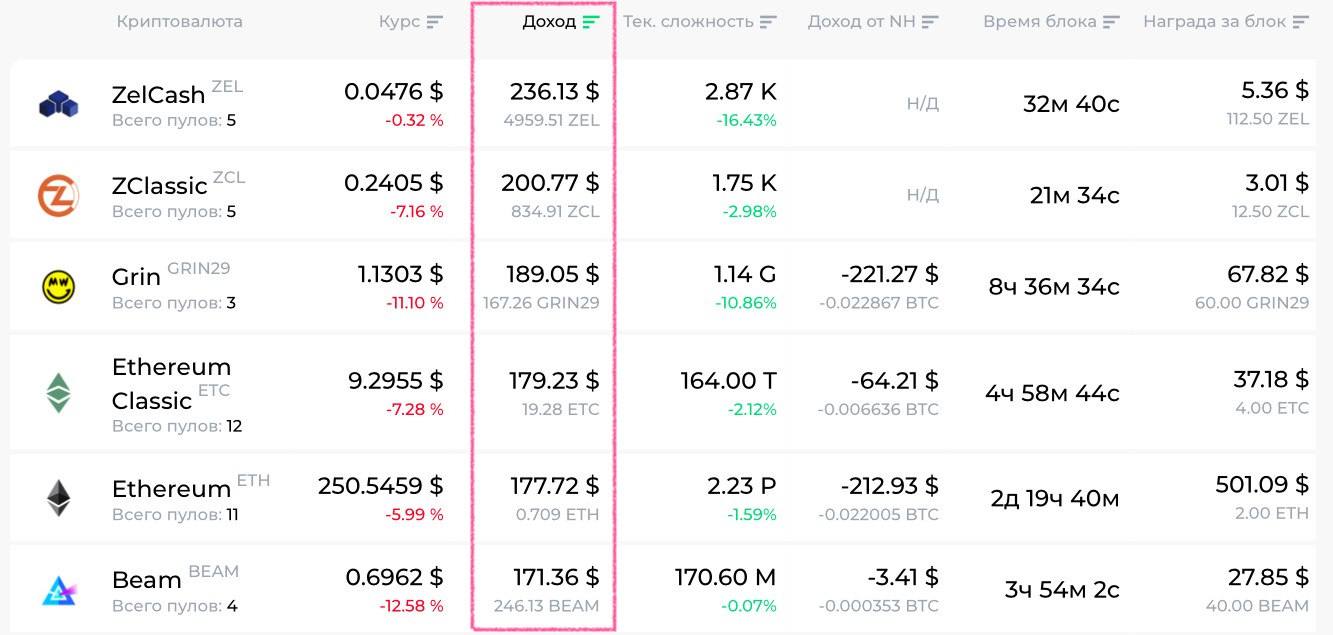Click the Grin smiley logo
This screenshot has width=1333, height=635.
tap(58, 287)
